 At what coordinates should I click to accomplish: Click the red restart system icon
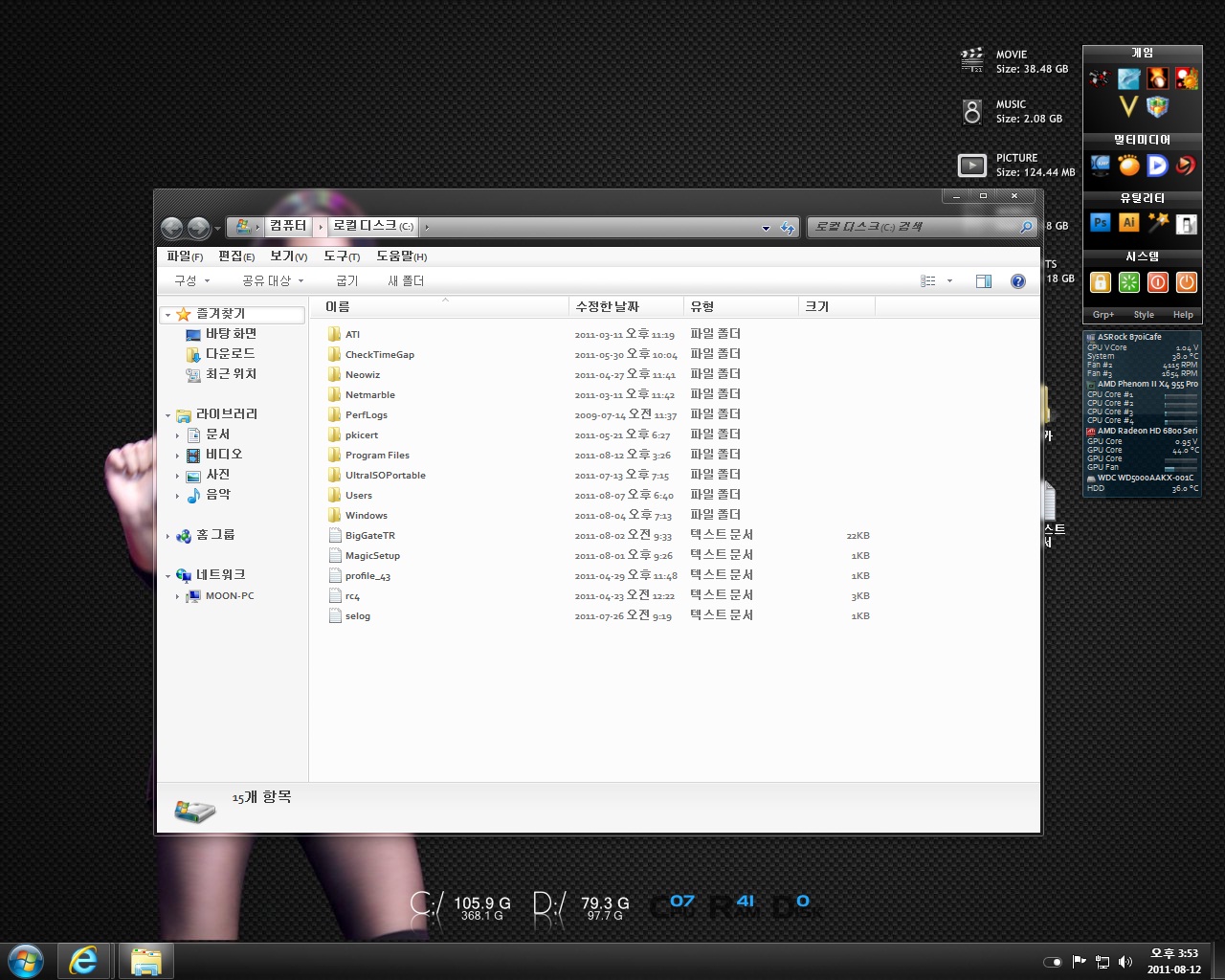pos(1158,282)
